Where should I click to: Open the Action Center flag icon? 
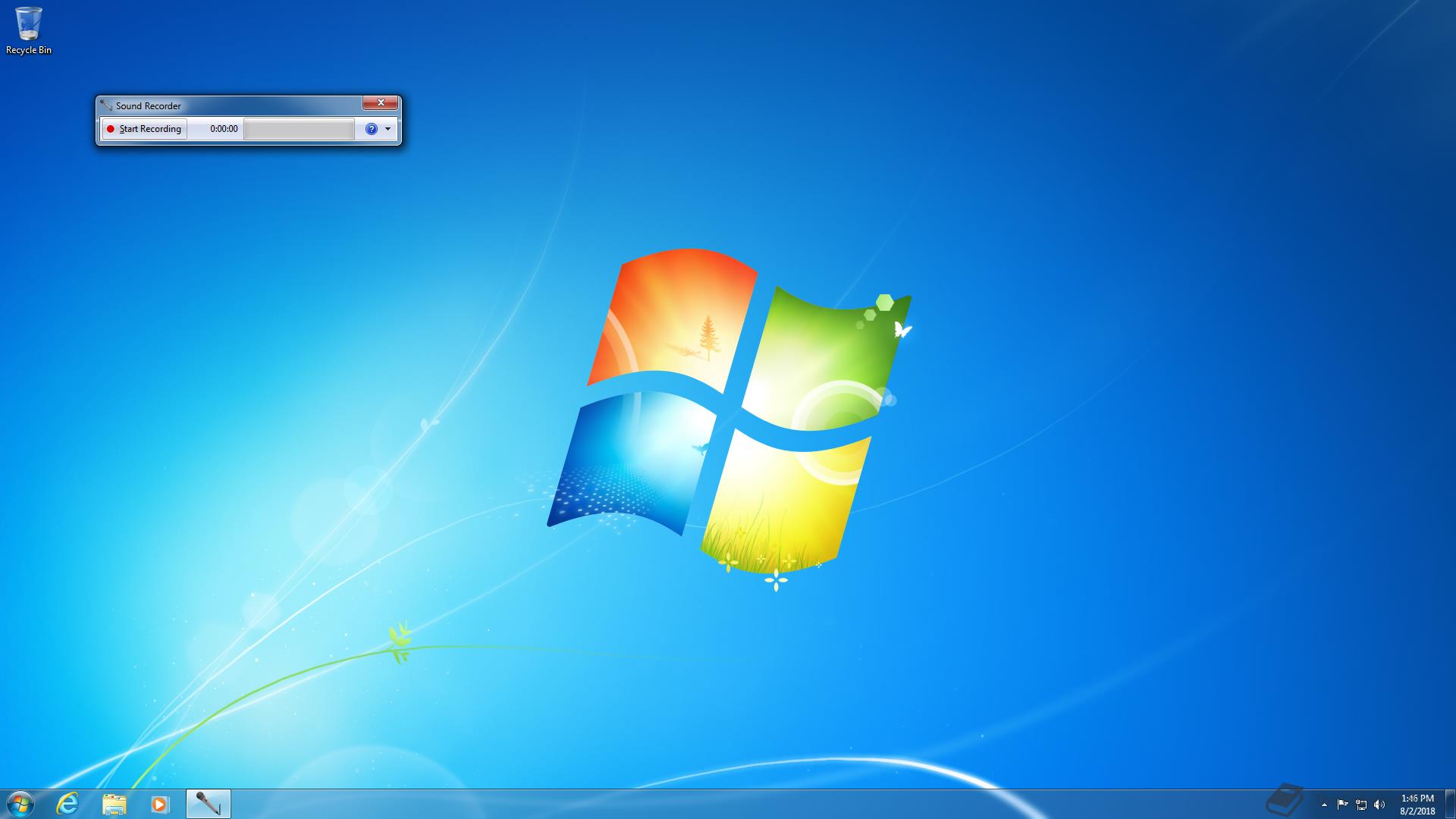click(x=1342, y=805)
